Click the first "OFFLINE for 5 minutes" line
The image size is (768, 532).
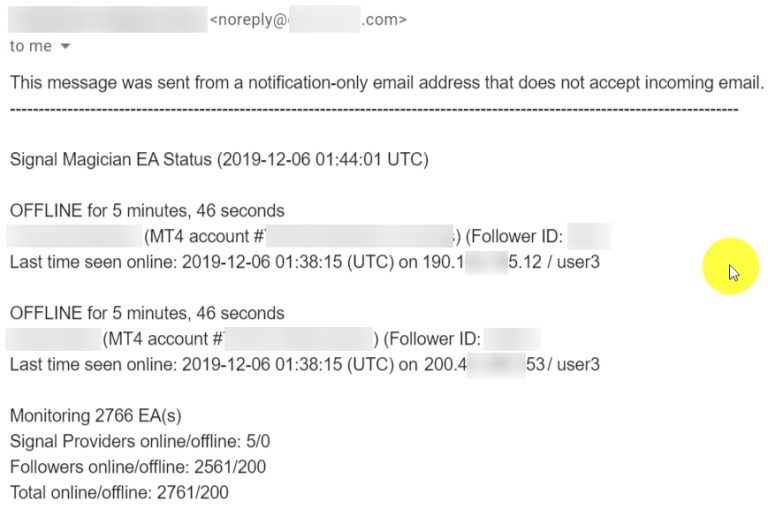point(147,211)
